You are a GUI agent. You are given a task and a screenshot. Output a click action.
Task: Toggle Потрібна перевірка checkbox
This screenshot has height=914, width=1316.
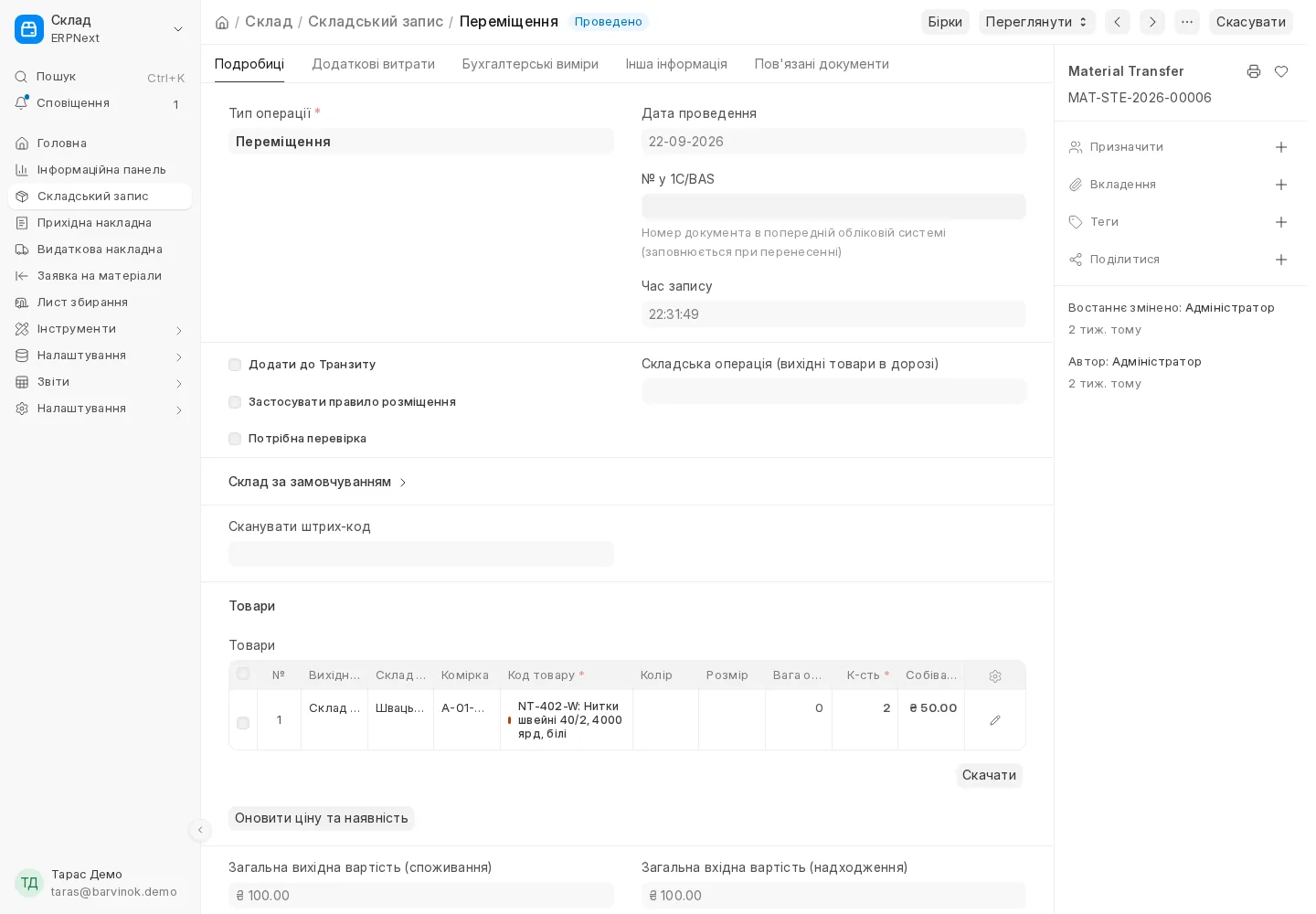tap(235, 439)
